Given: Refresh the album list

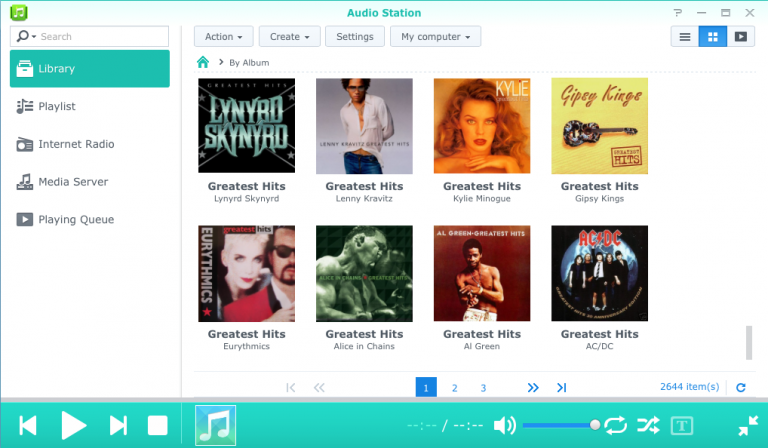Looking at the screenshot, I should tap(741, 387).
